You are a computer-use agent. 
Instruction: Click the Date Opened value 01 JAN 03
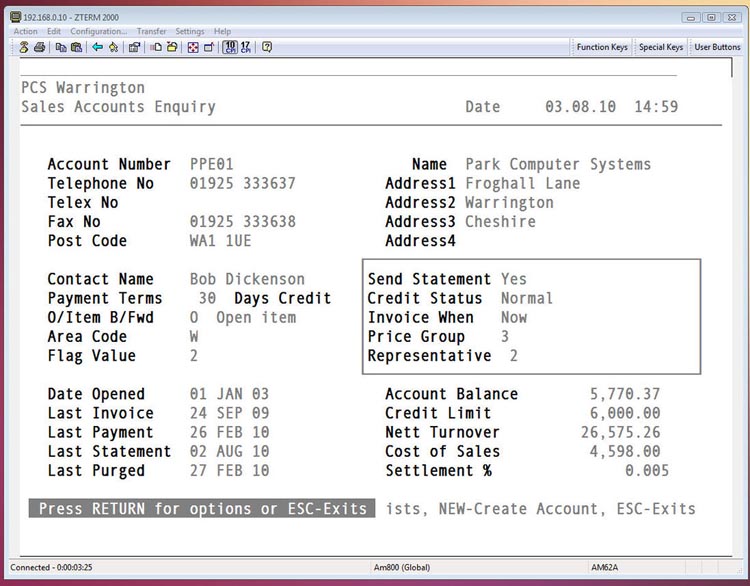point(229,394)
